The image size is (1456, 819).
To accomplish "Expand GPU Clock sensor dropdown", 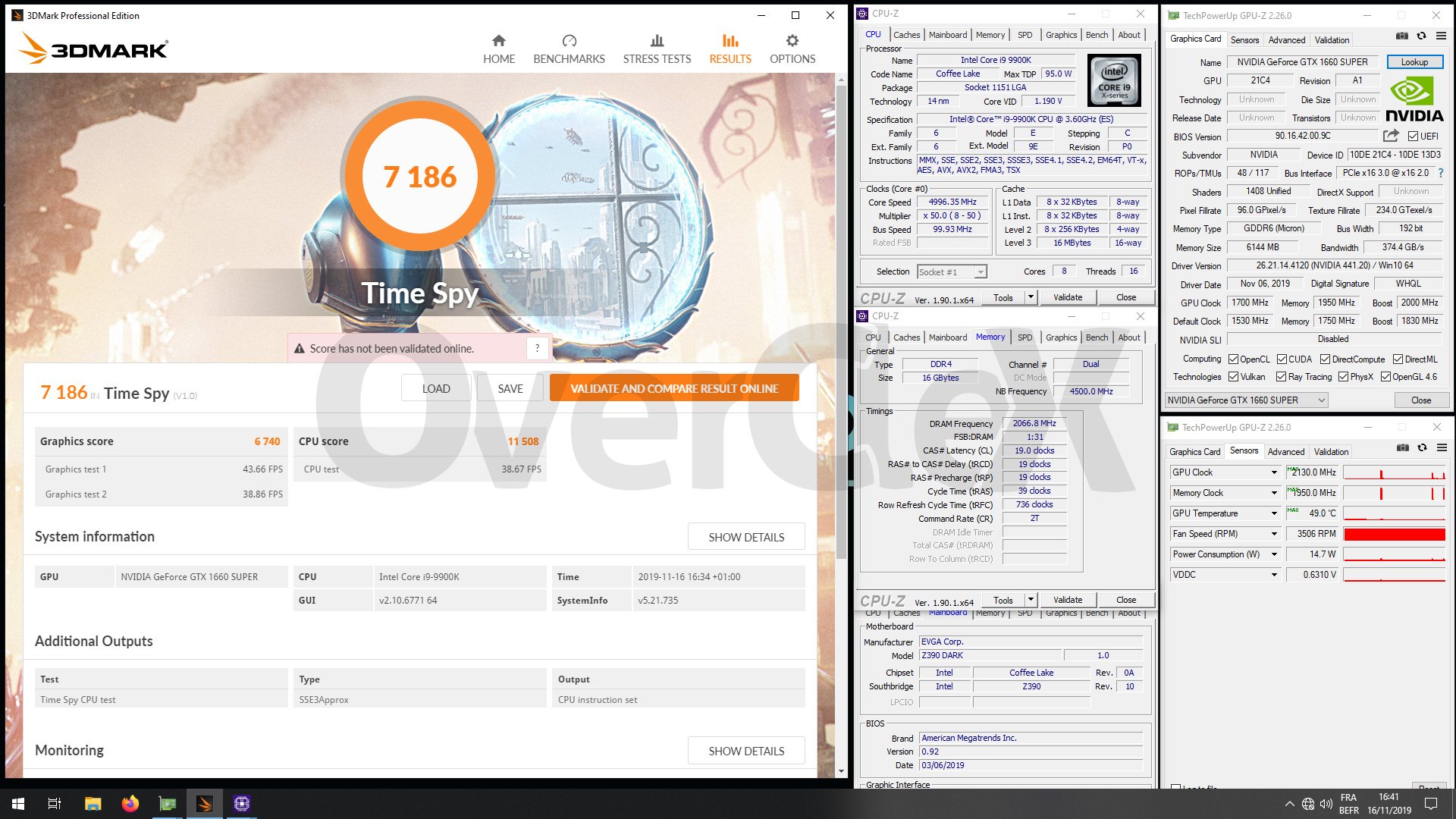I will pyautogui.click(x=1274, y=472).
